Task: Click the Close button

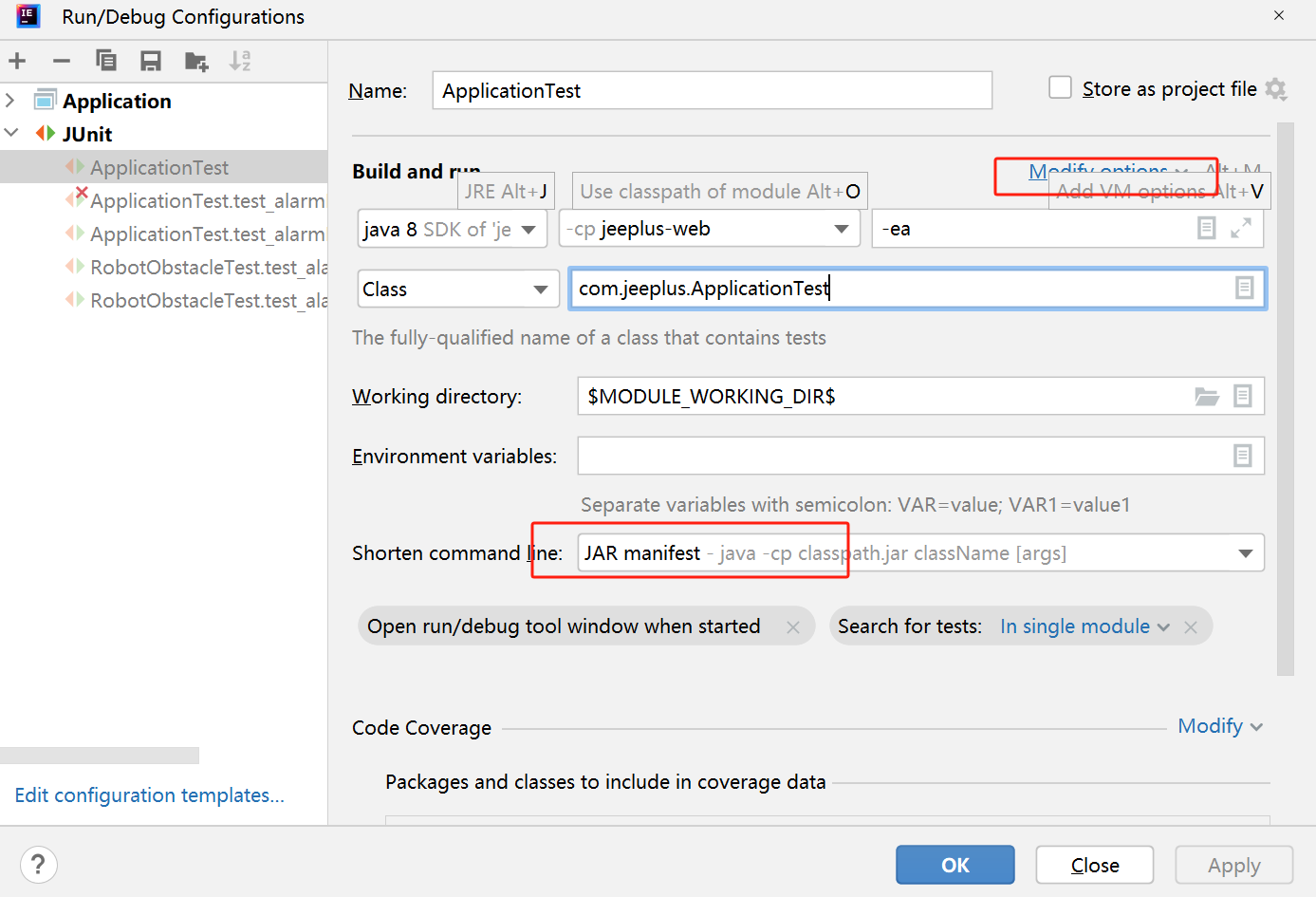Action: [1095, 865]
